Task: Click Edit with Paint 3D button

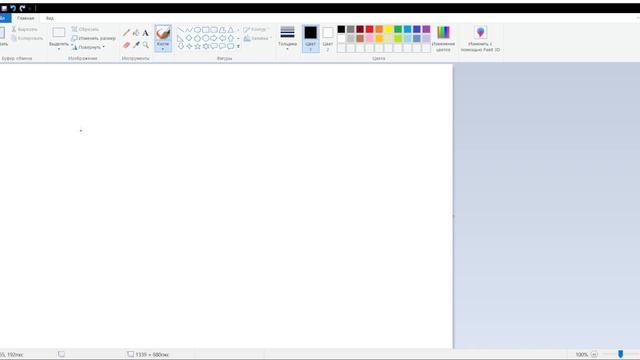Action: (x=480, y=38)
